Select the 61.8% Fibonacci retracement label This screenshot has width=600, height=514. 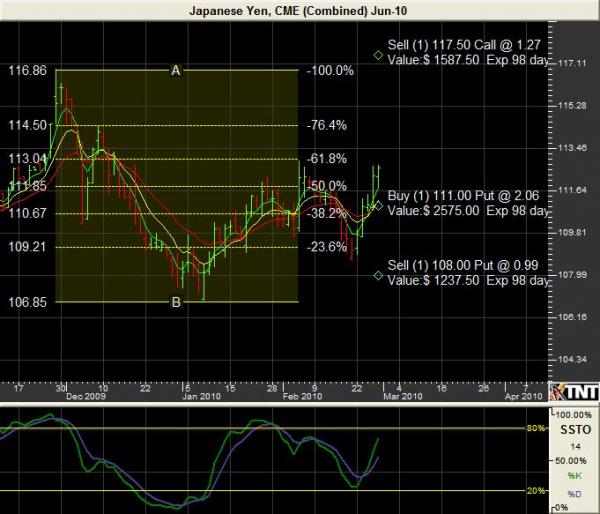[x=327, y=158]
